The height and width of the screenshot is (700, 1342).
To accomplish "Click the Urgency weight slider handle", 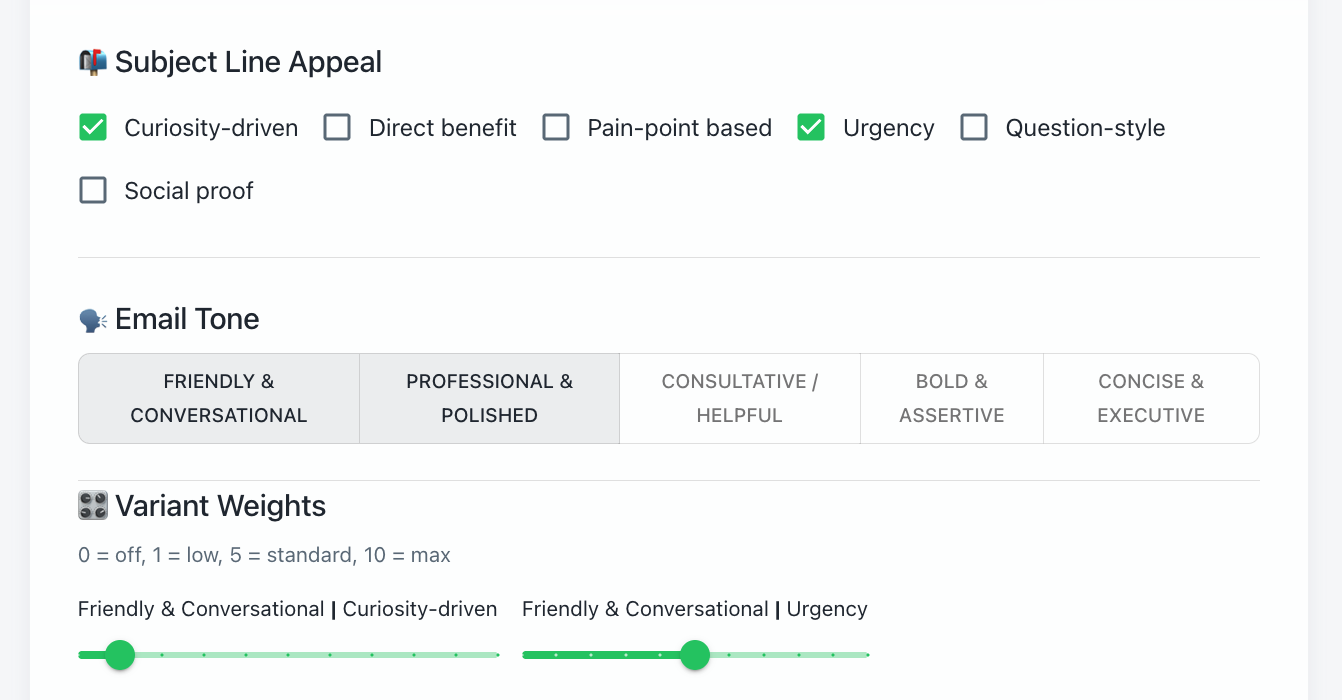I will click(x=696, y=655).
